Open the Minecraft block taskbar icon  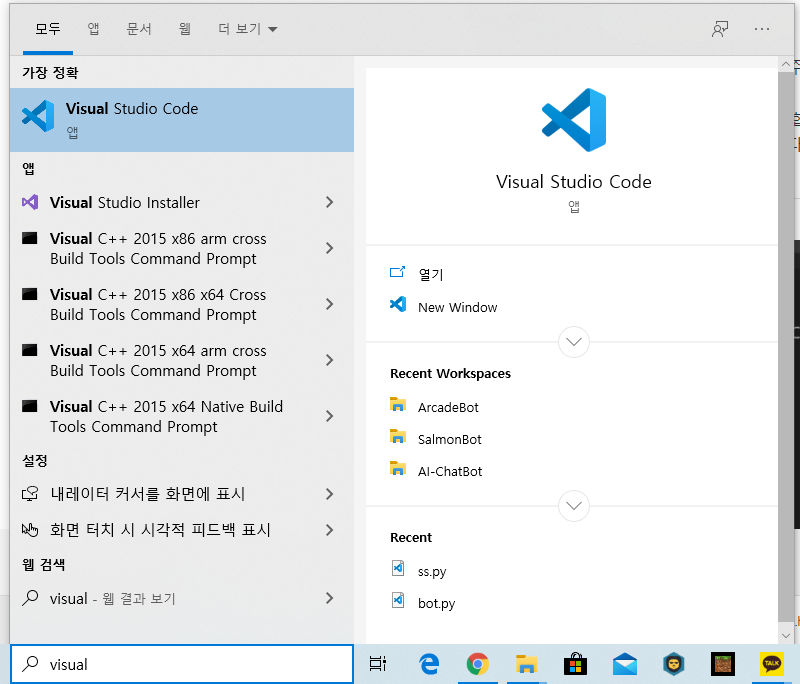[723, 664]
